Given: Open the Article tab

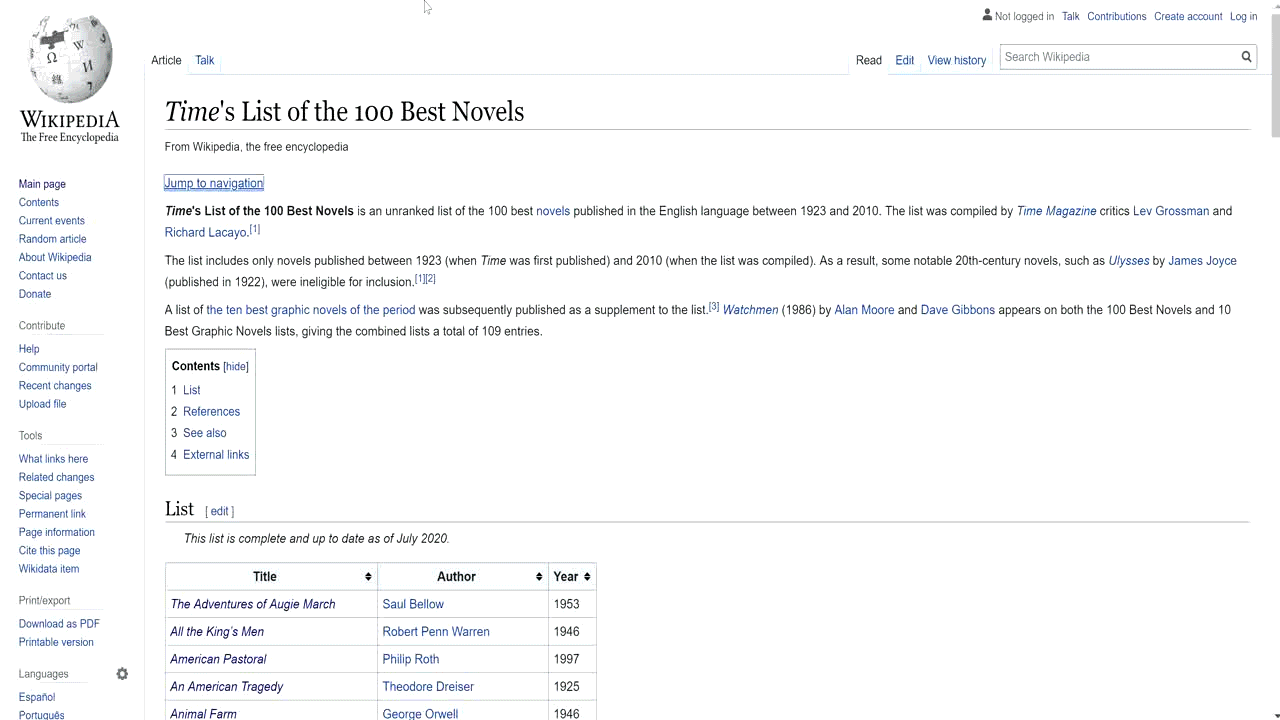Looking at the screenshot, I should coord(166,60).
